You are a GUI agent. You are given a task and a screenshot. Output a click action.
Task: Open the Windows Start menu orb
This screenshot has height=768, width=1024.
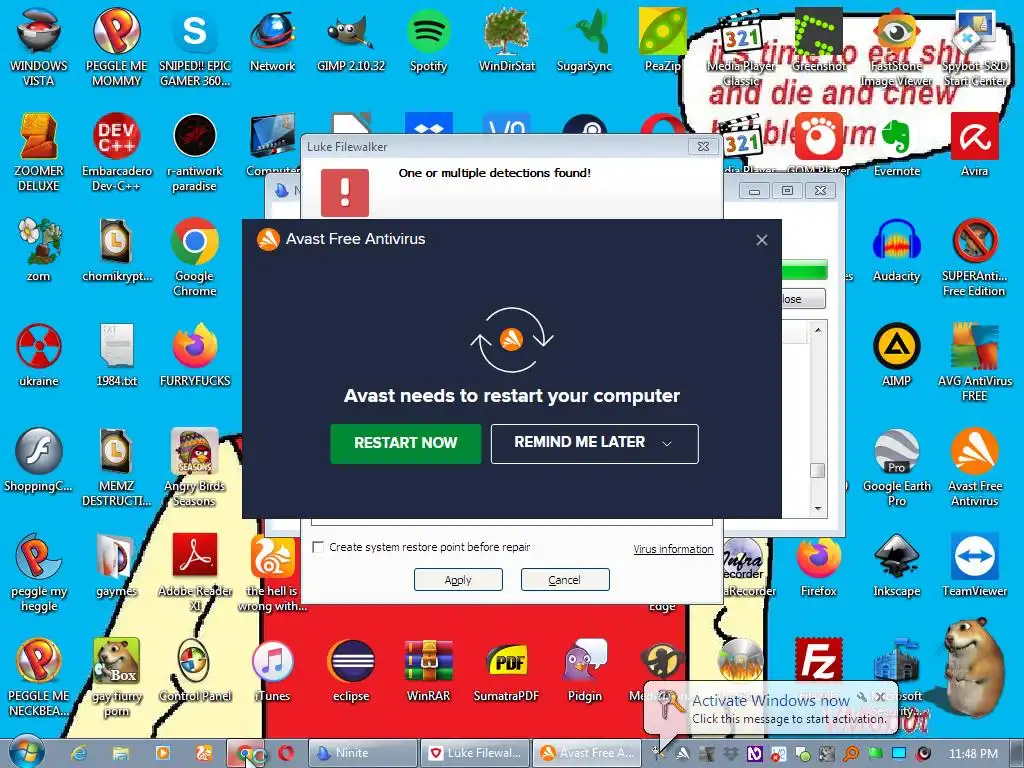(x=26, y=752)
